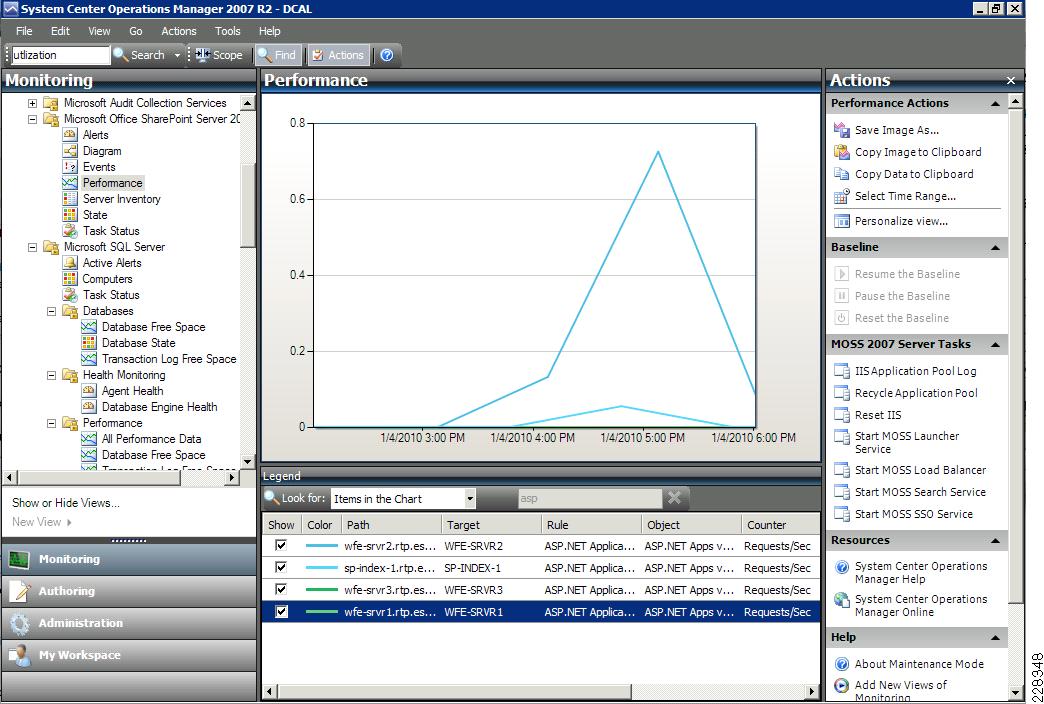
Task: Collapse the MOSS 2007 Server Tasks section
Action: [995, 344]
